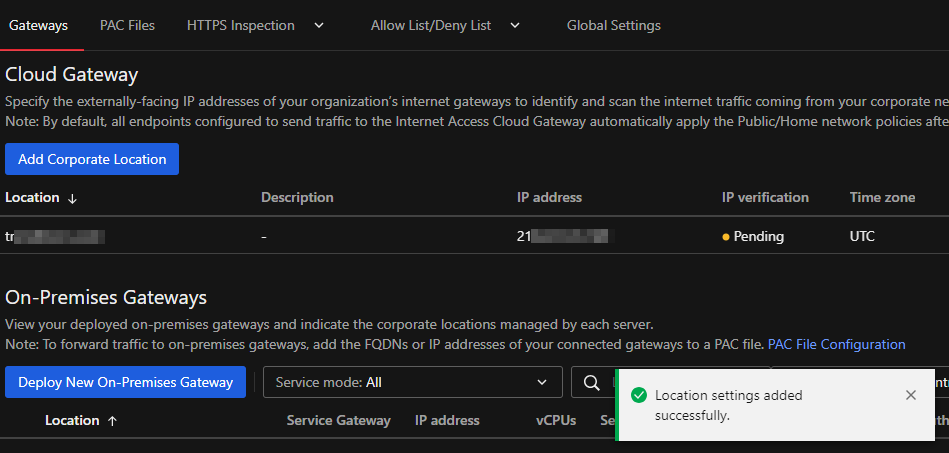Image resolution: width=949 pixels, height=453 pixels.
Task: Open the Global Settings tab
Action: (x=613, y=25)
